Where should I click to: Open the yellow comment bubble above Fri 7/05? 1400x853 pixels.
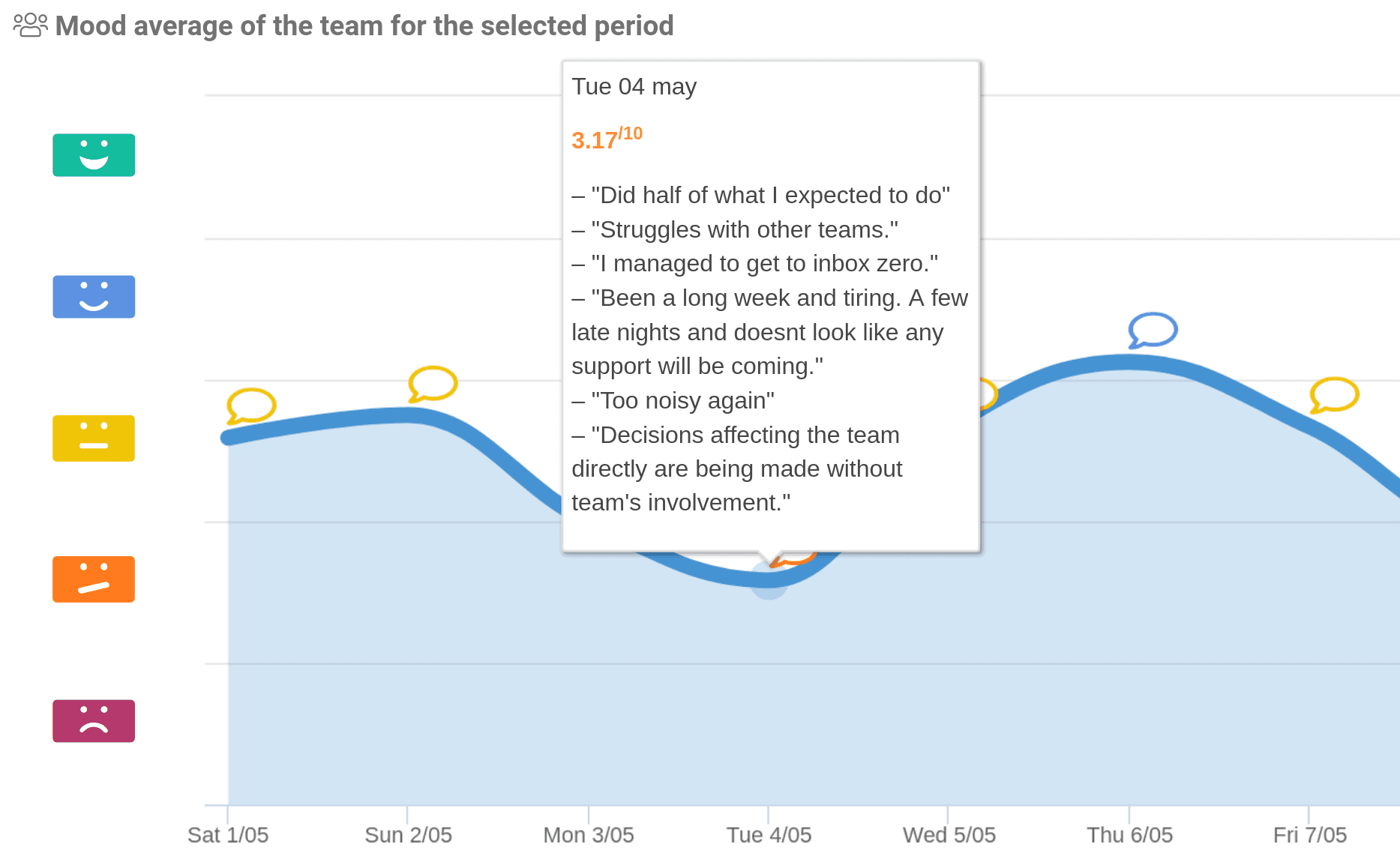[1334, 394]
